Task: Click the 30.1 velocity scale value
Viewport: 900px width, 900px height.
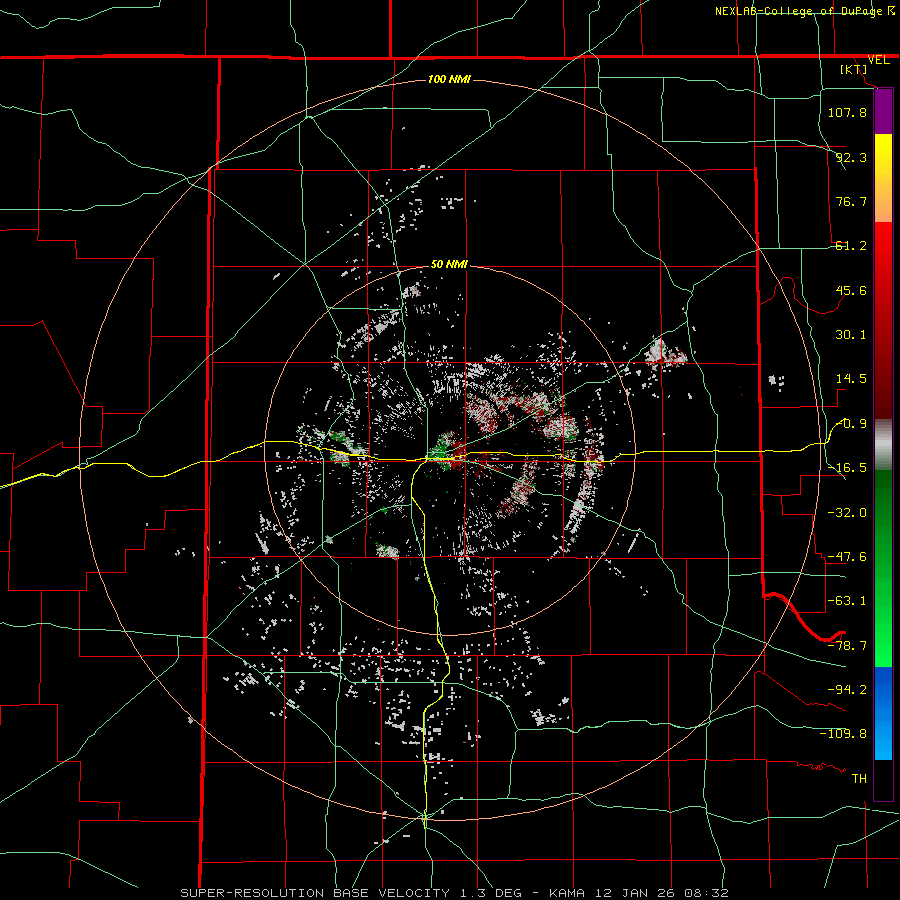Action: 851,335
